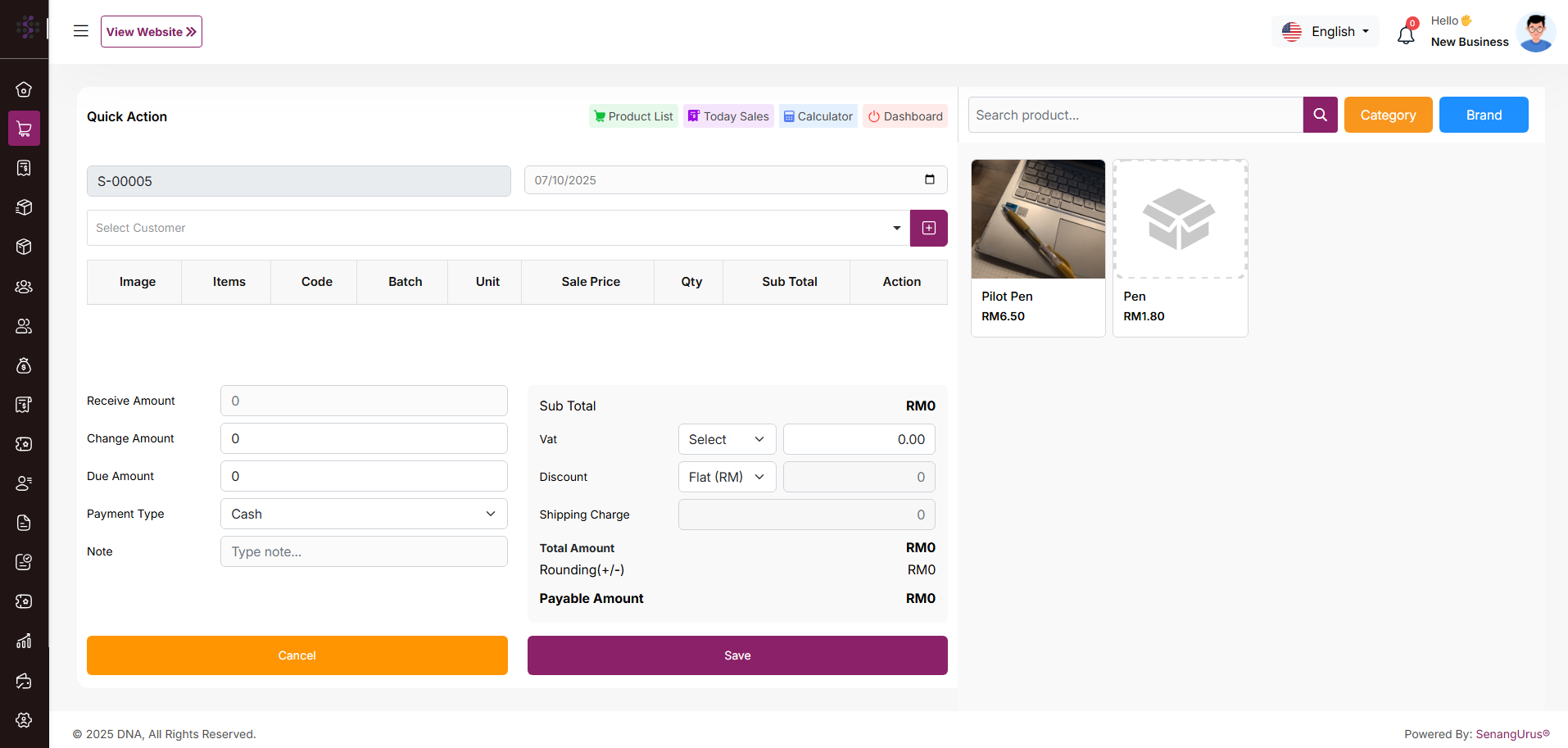Expand the Payment Type Cash dropdown
This screenshot has height=748, width=1568.
(x=364, y=514)
